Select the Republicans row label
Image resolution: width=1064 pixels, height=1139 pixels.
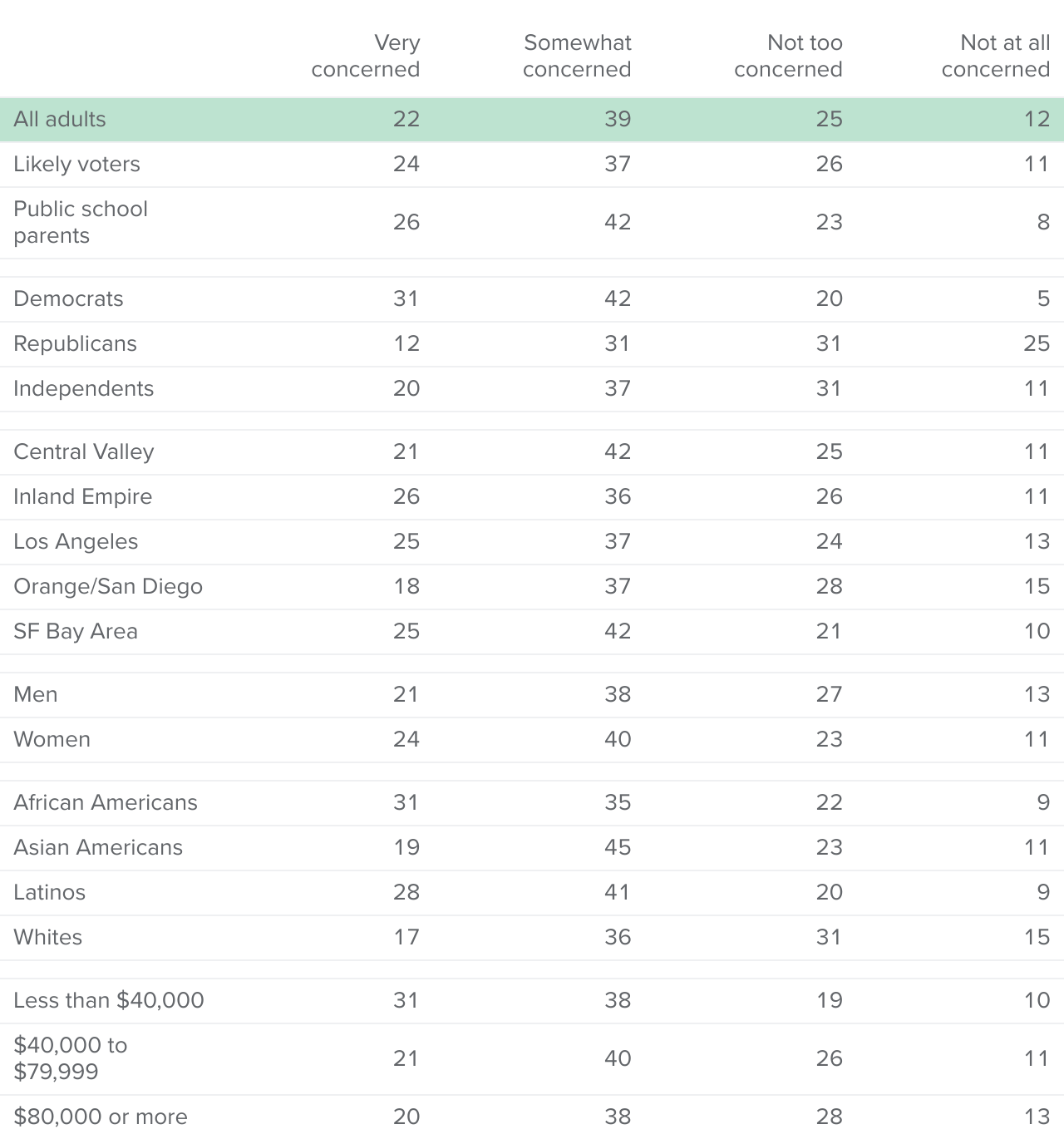[75, 343]
